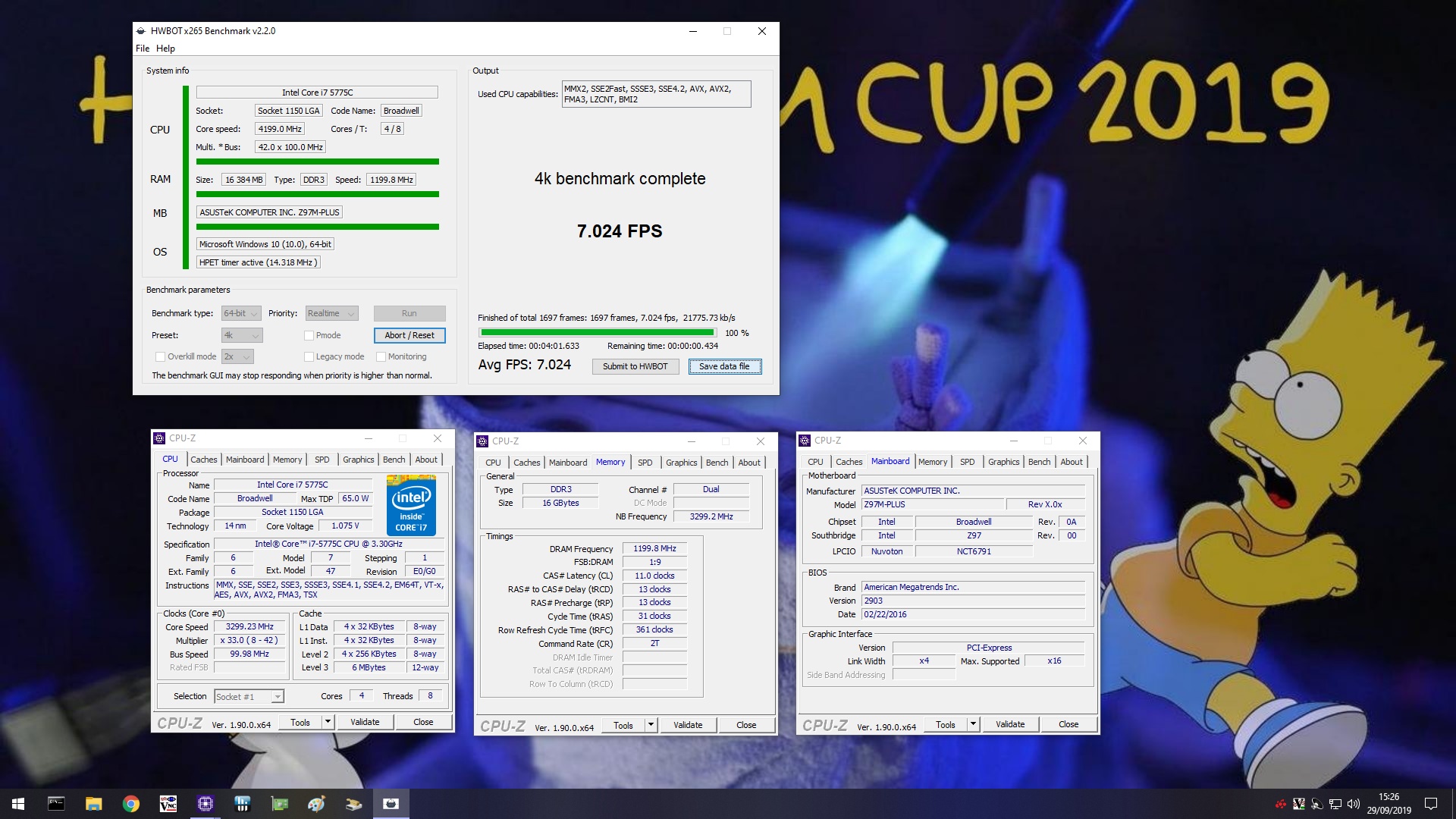1456x819 pixels.
Task: Click the HPET timer active field
Action: point(258,262)
